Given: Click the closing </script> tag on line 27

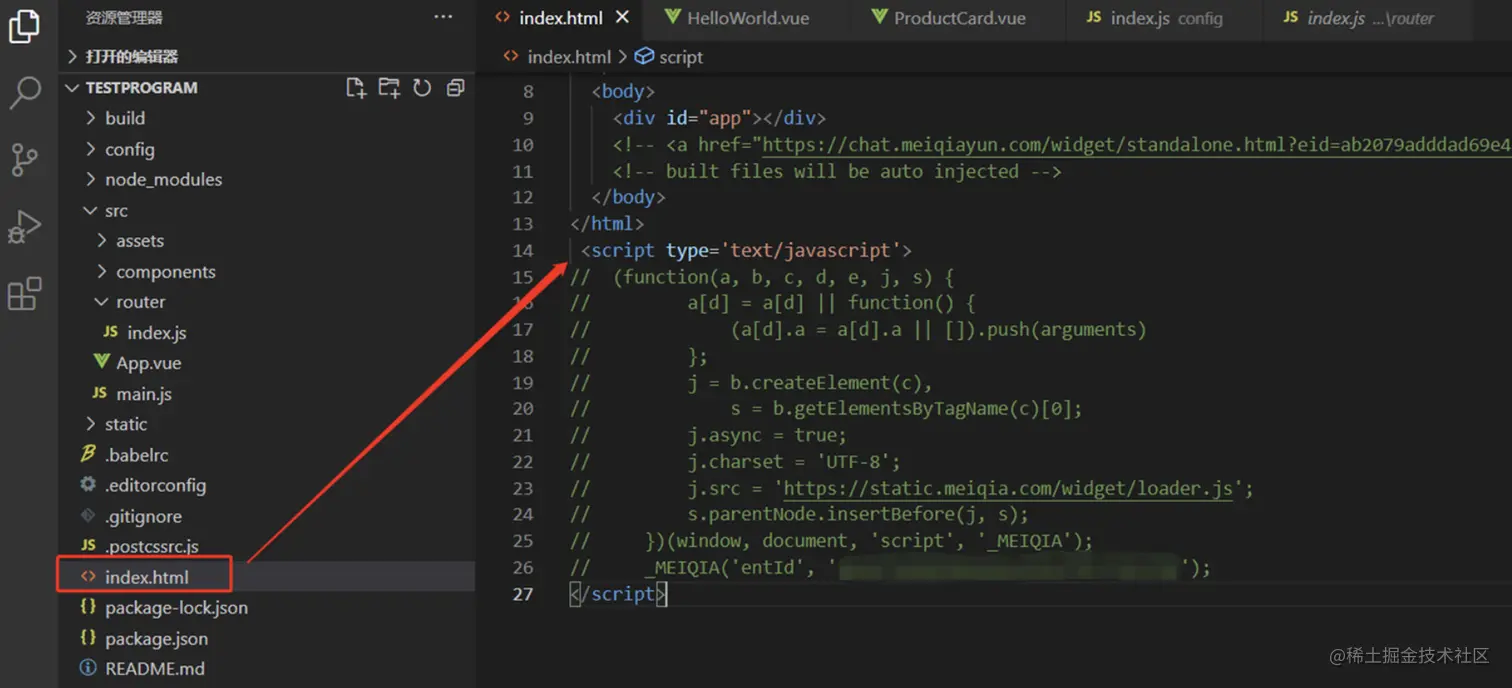Looking at the screenshot, I should tap(618, 594).
